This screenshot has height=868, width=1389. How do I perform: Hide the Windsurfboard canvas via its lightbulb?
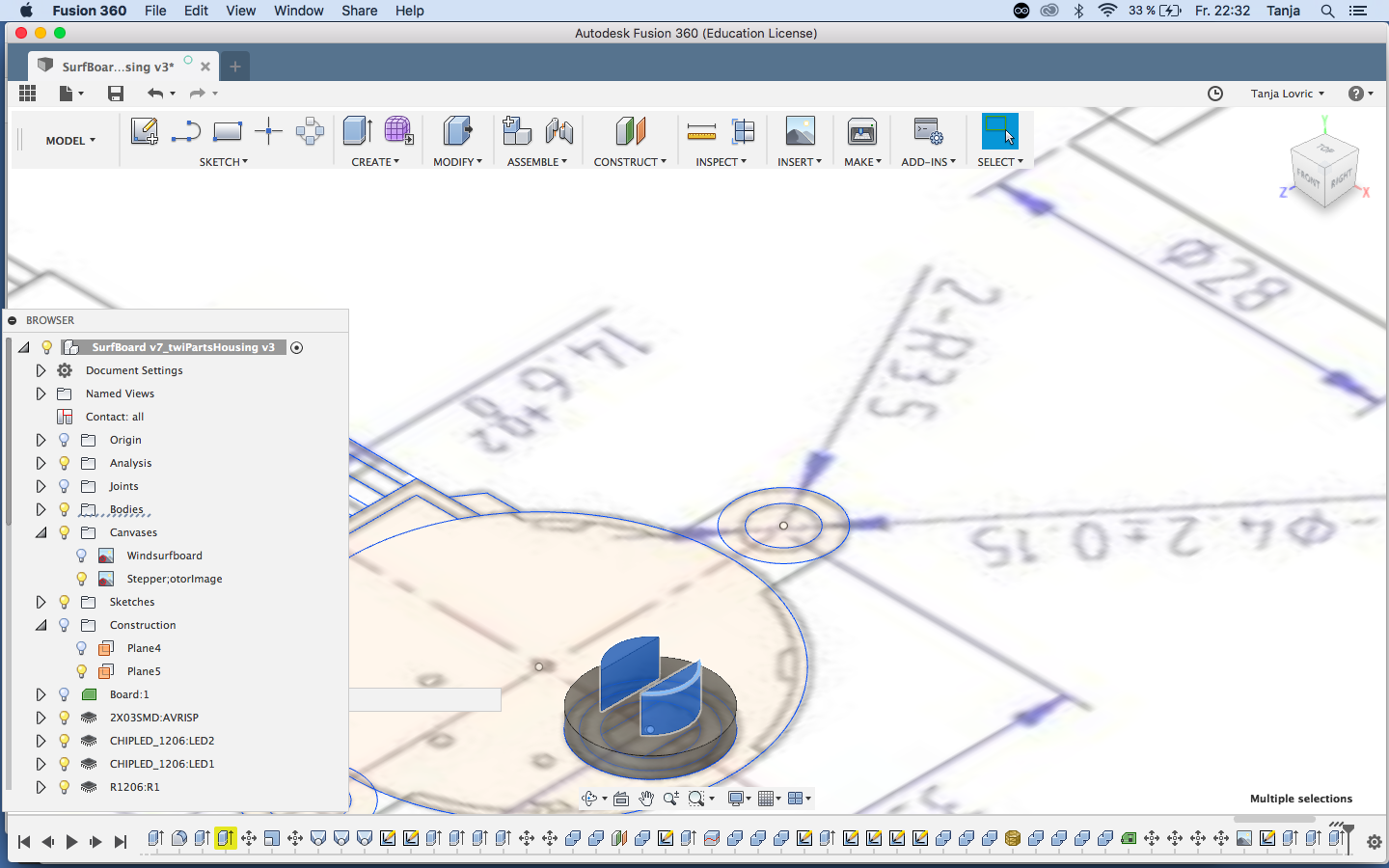click(x=82, y=556)
